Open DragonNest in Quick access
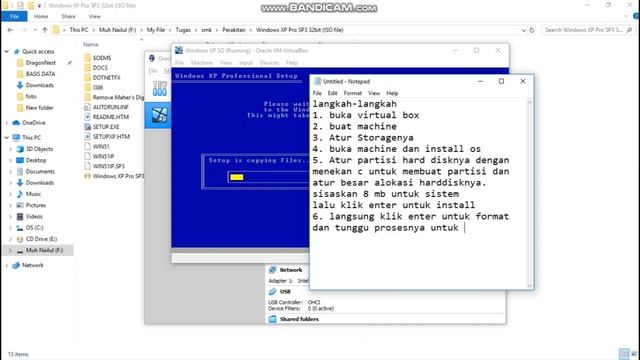Image resolution: width=640 pixels, height=360 pixels. 40,63
